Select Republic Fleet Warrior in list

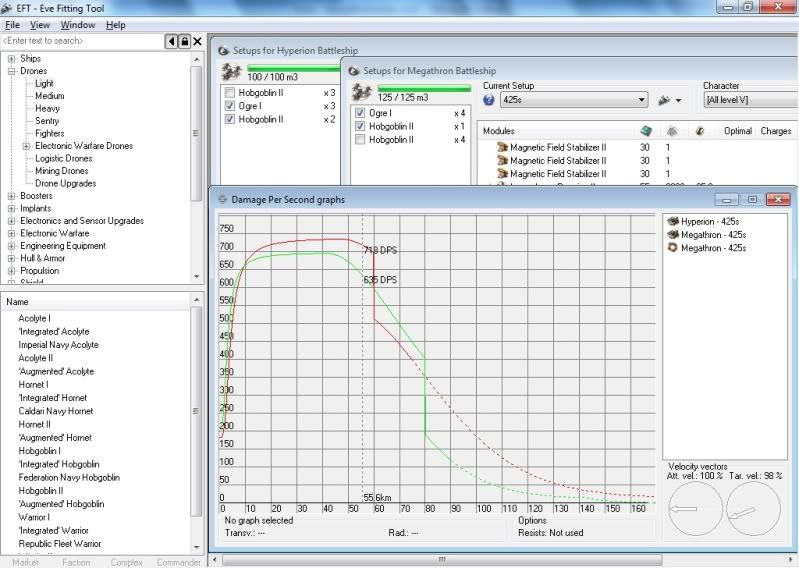pyautogui.click(x=60, y=544)
